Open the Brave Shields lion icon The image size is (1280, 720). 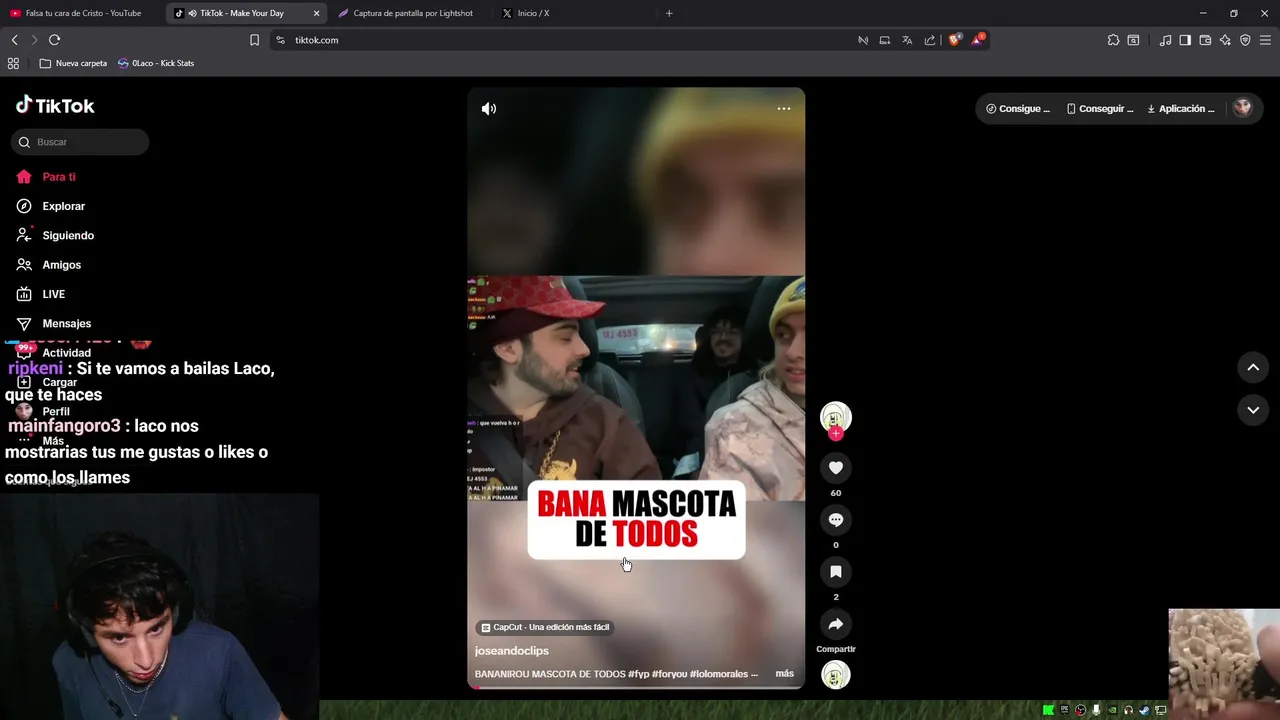[x=954, y=40]
